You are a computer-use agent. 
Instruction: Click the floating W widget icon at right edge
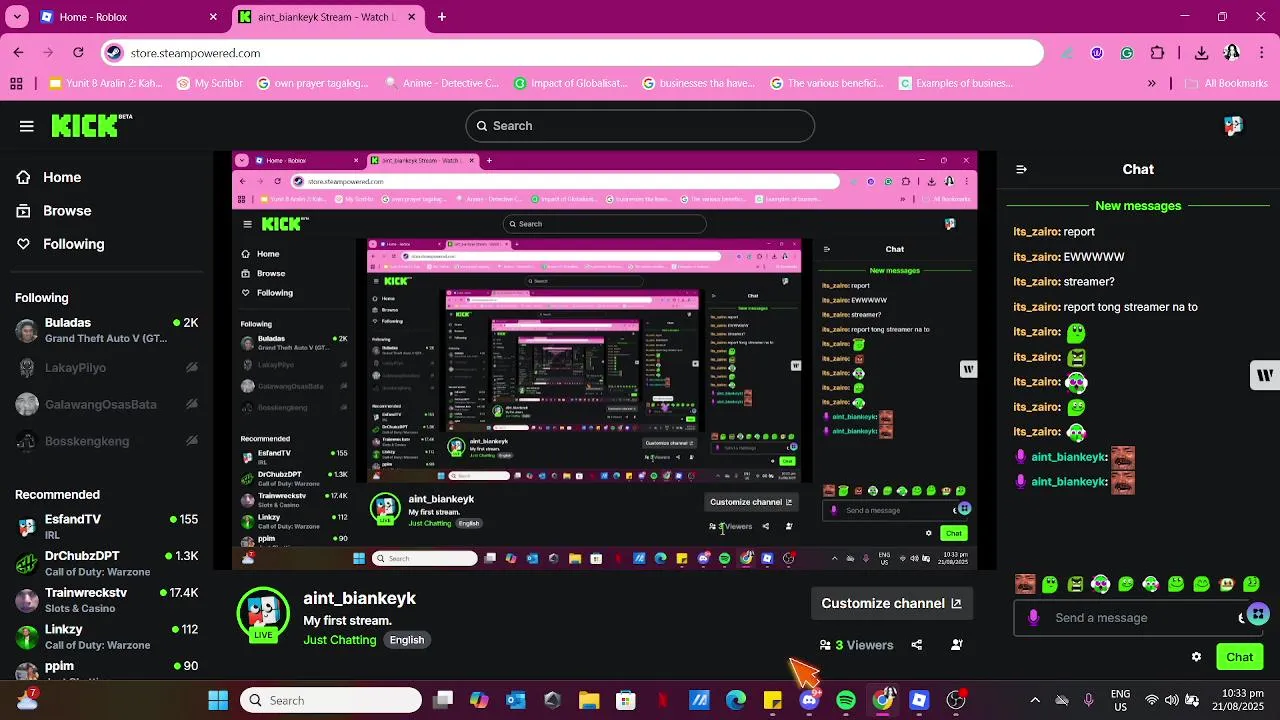[1265, 375]
